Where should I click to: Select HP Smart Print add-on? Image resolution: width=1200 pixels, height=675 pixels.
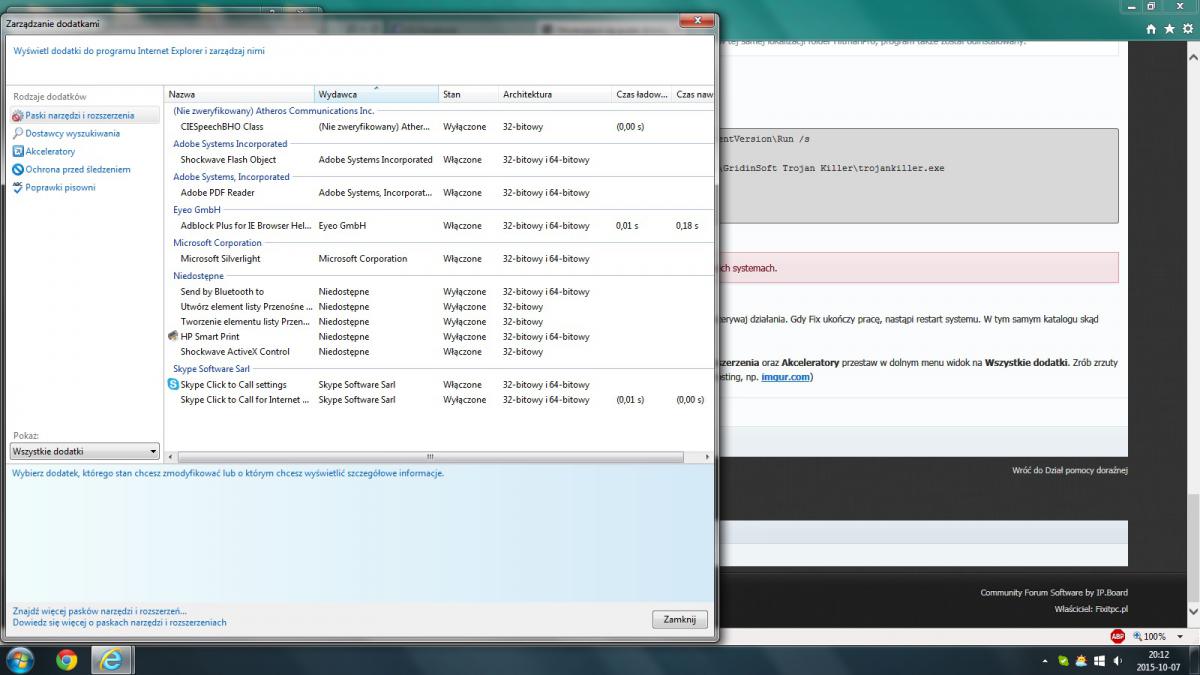pyautogui.click(x=439, y=337)
